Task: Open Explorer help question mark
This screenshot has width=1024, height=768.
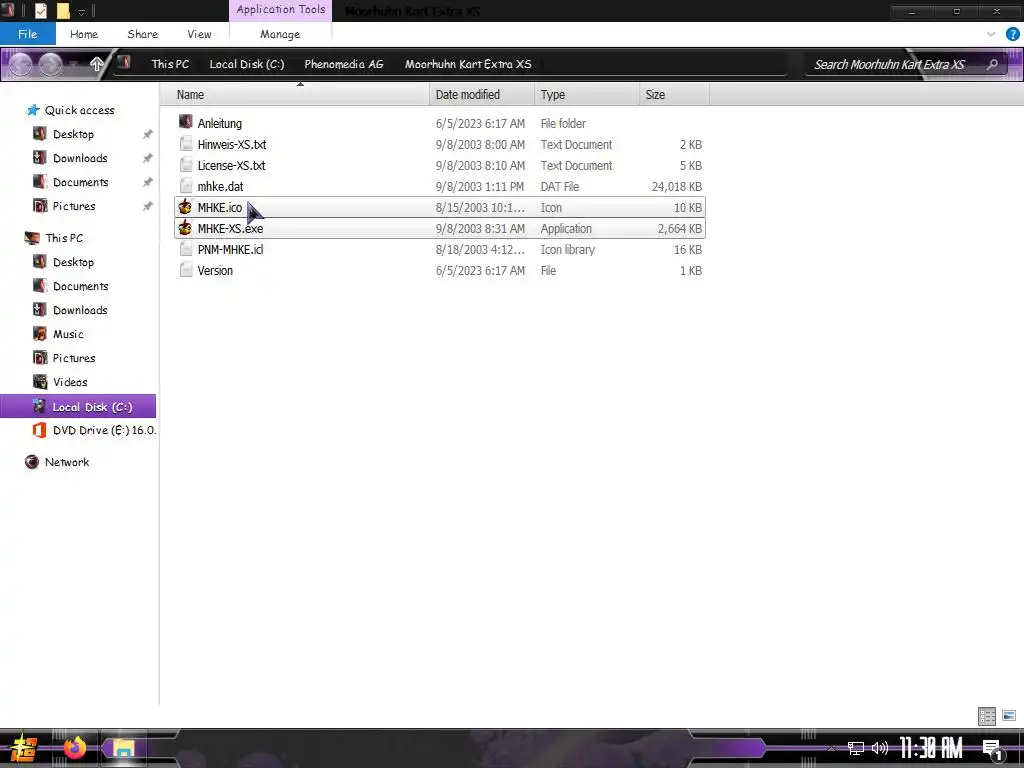Action: (1012, 34)
